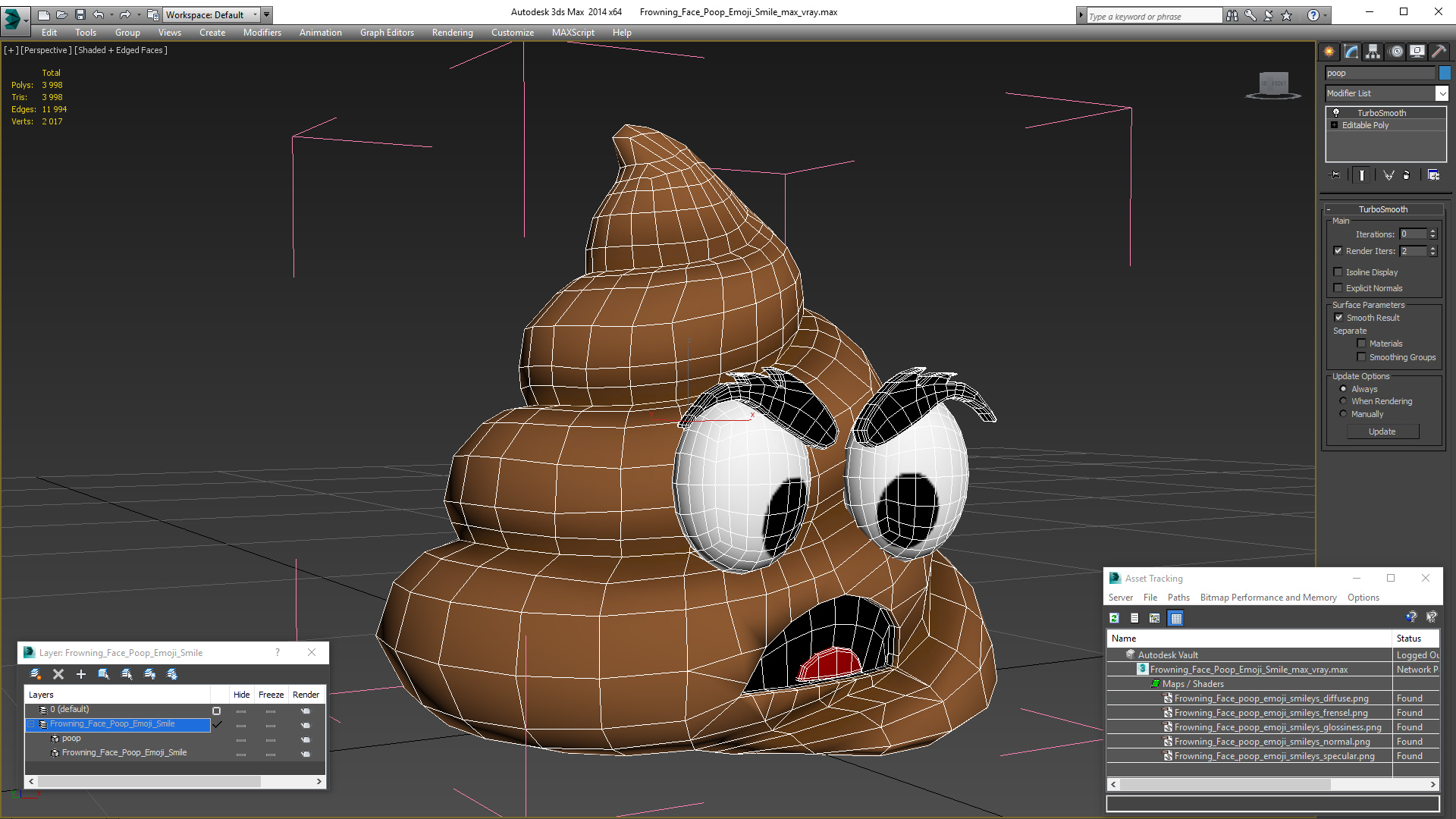1456x819 pixels.
Task: Click the Project Folder icon in quick access toolbar
Action: pos(152,14)
